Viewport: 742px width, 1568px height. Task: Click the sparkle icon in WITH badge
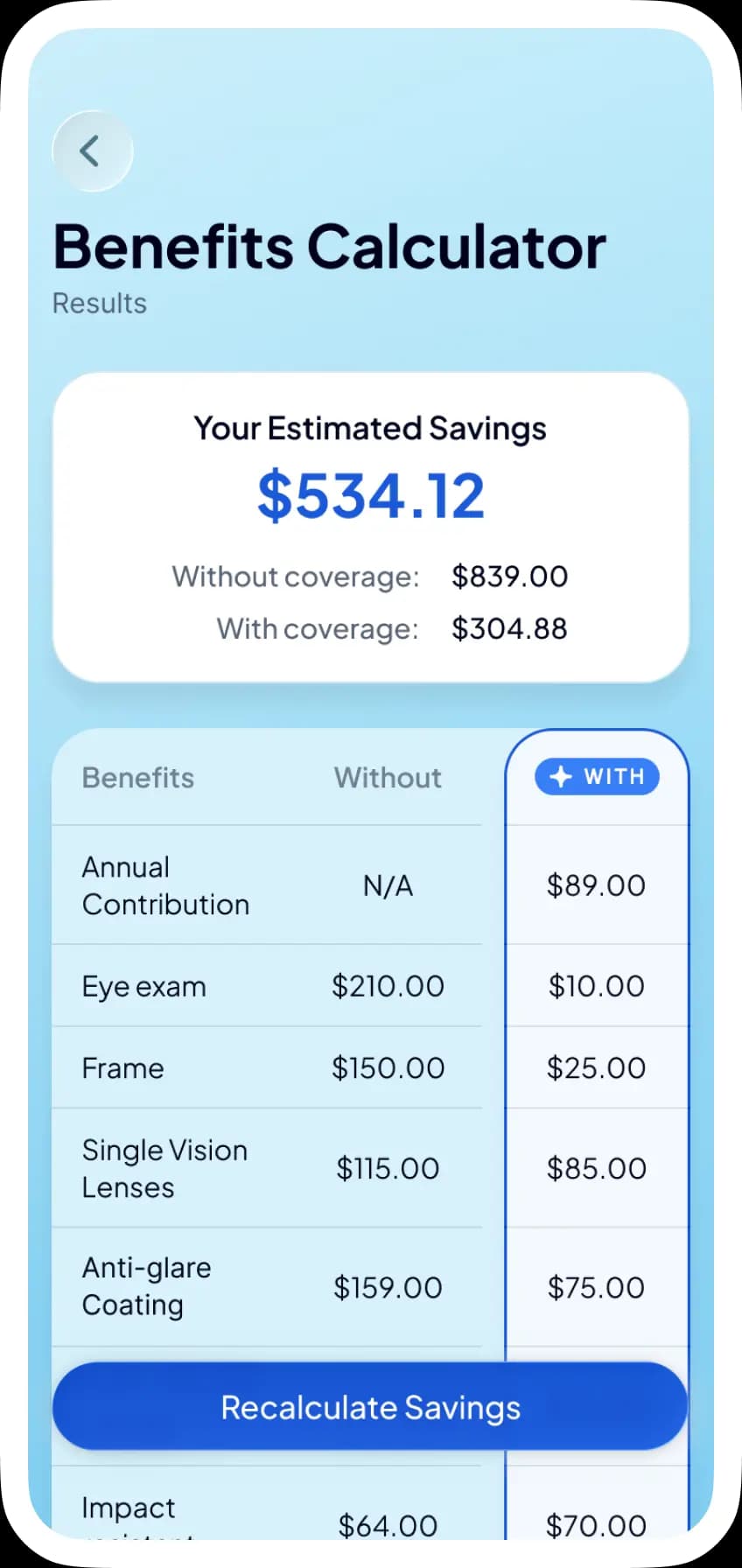(560, 777)
